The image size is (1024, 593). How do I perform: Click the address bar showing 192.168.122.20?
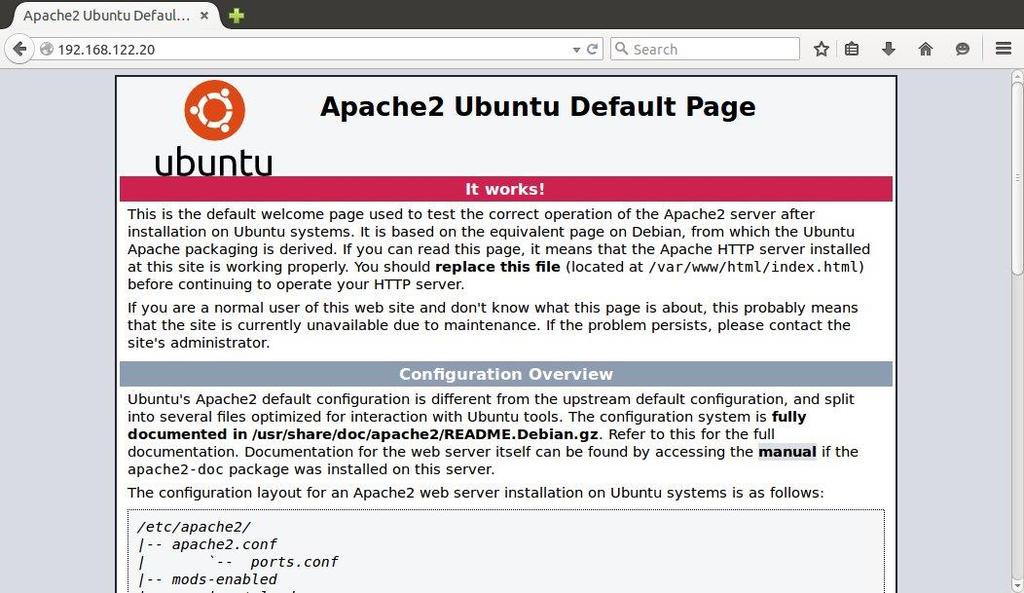click(x=307, y=49)
